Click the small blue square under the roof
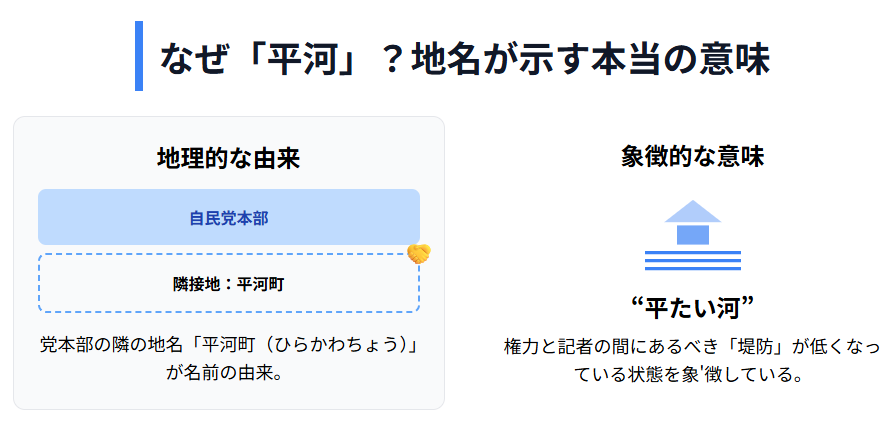 [x=693, y=235]
